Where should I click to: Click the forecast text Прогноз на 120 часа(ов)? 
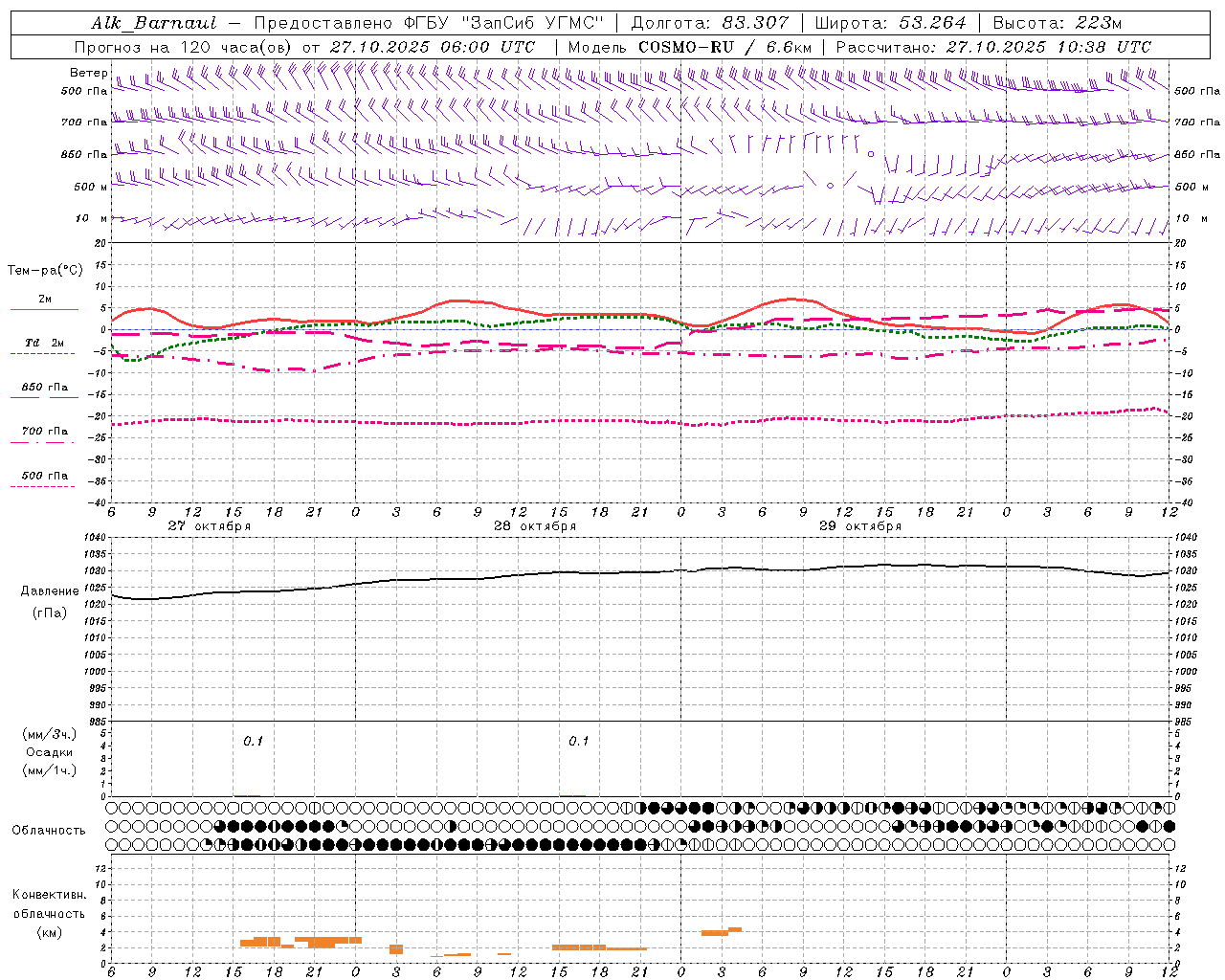184,47
